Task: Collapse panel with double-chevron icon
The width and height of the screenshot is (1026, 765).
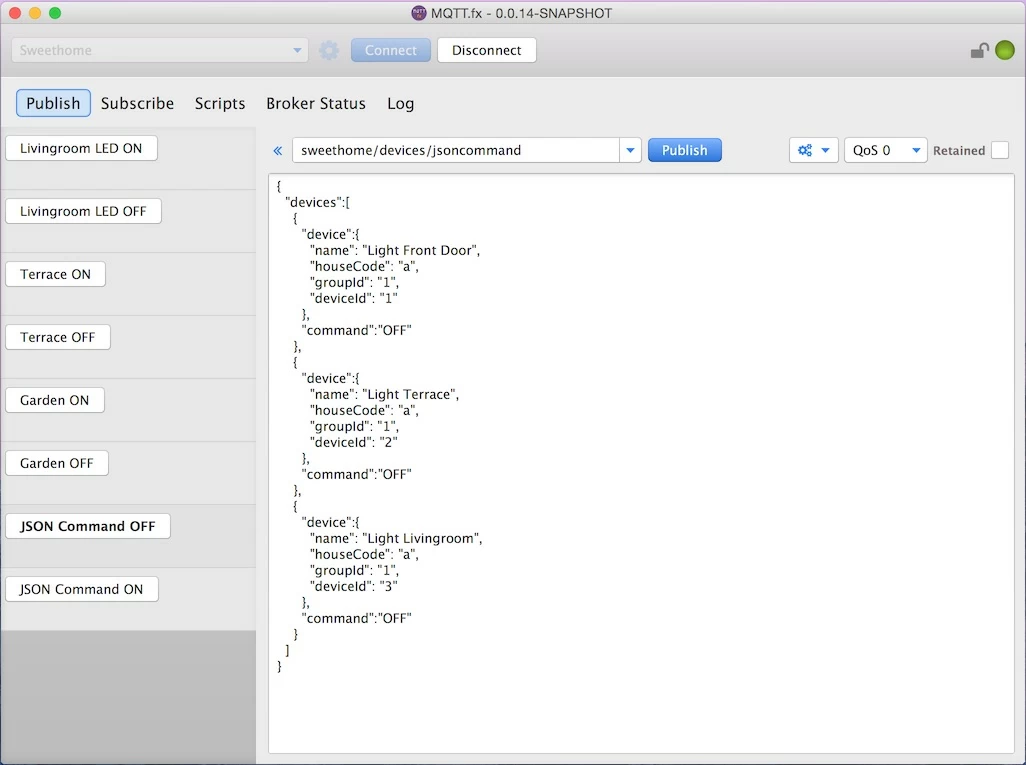Action: click(277, 151)
